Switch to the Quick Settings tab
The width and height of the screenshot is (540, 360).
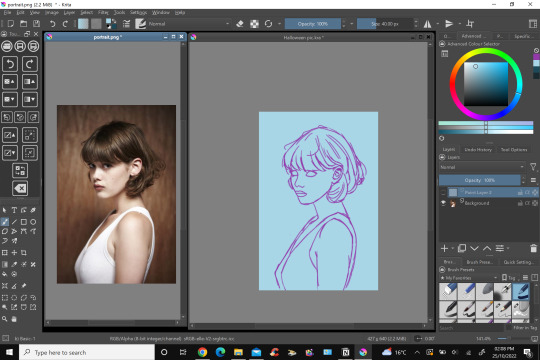click(x=518, y=262)
